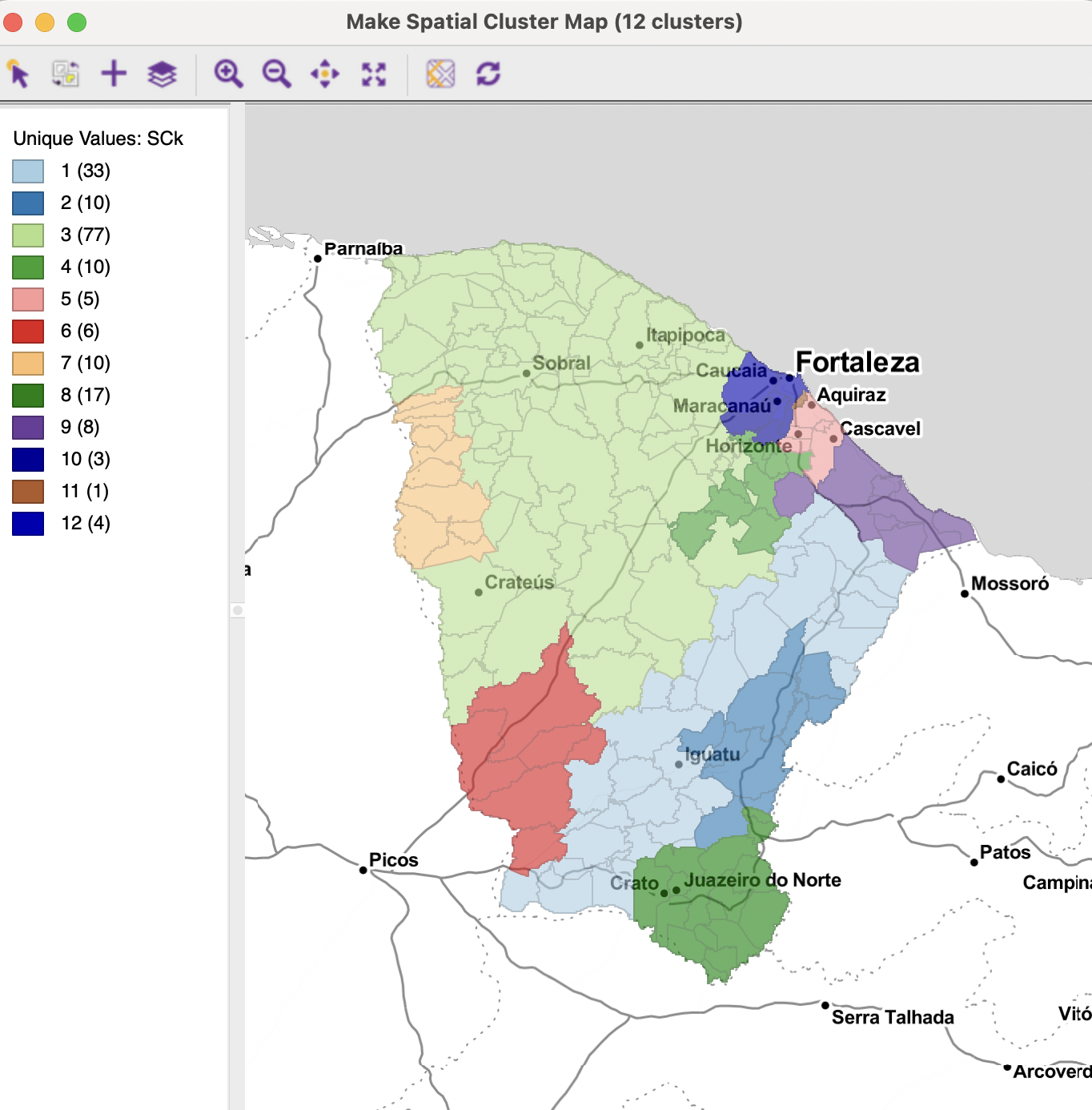
Task: Click the legend panel splitter handle
Action: coord(238,610)
